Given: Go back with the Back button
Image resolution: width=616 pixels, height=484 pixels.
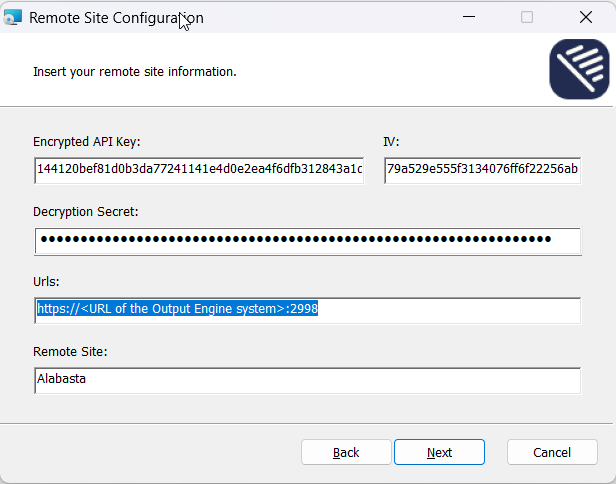Looking at the screenshot, I should tap(346, 452).
